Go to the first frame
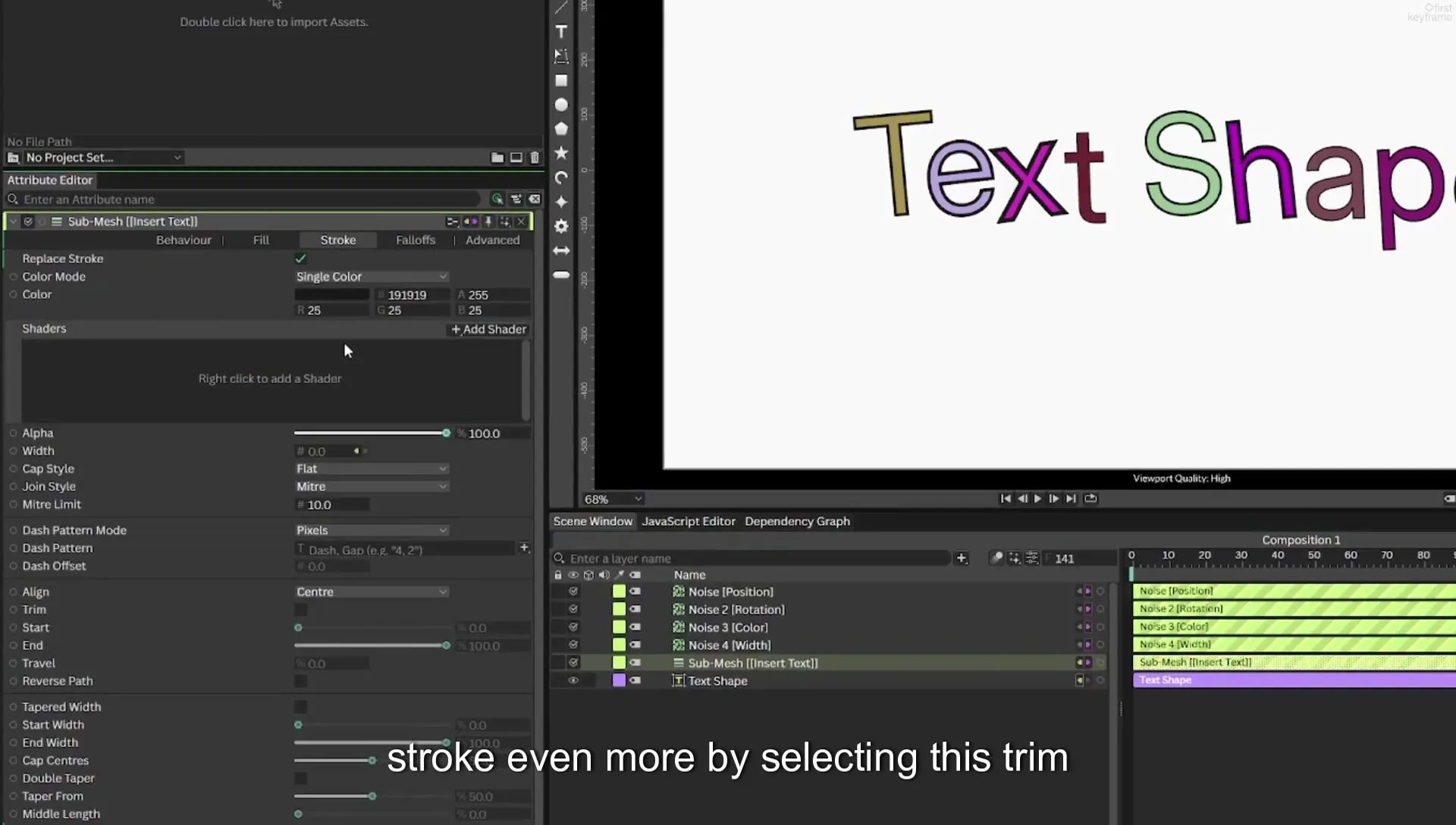The height and width of the screenshot is (825, 1456). [x=1006, y=498]
